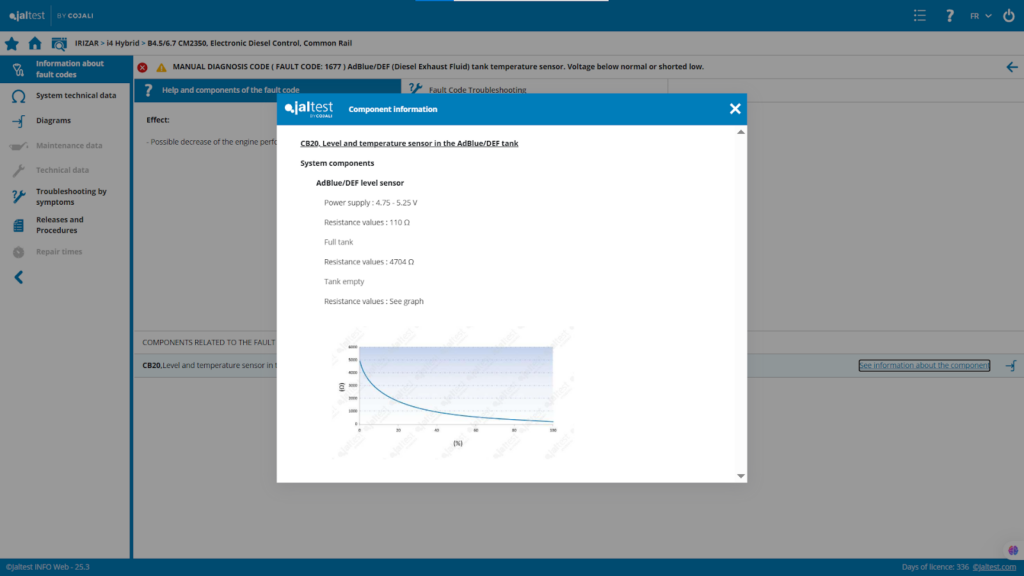This screenshot has width=1024, height=576.
Task: Switch to Fault Code Troubleshooting tab
Action: click(477, 90)
